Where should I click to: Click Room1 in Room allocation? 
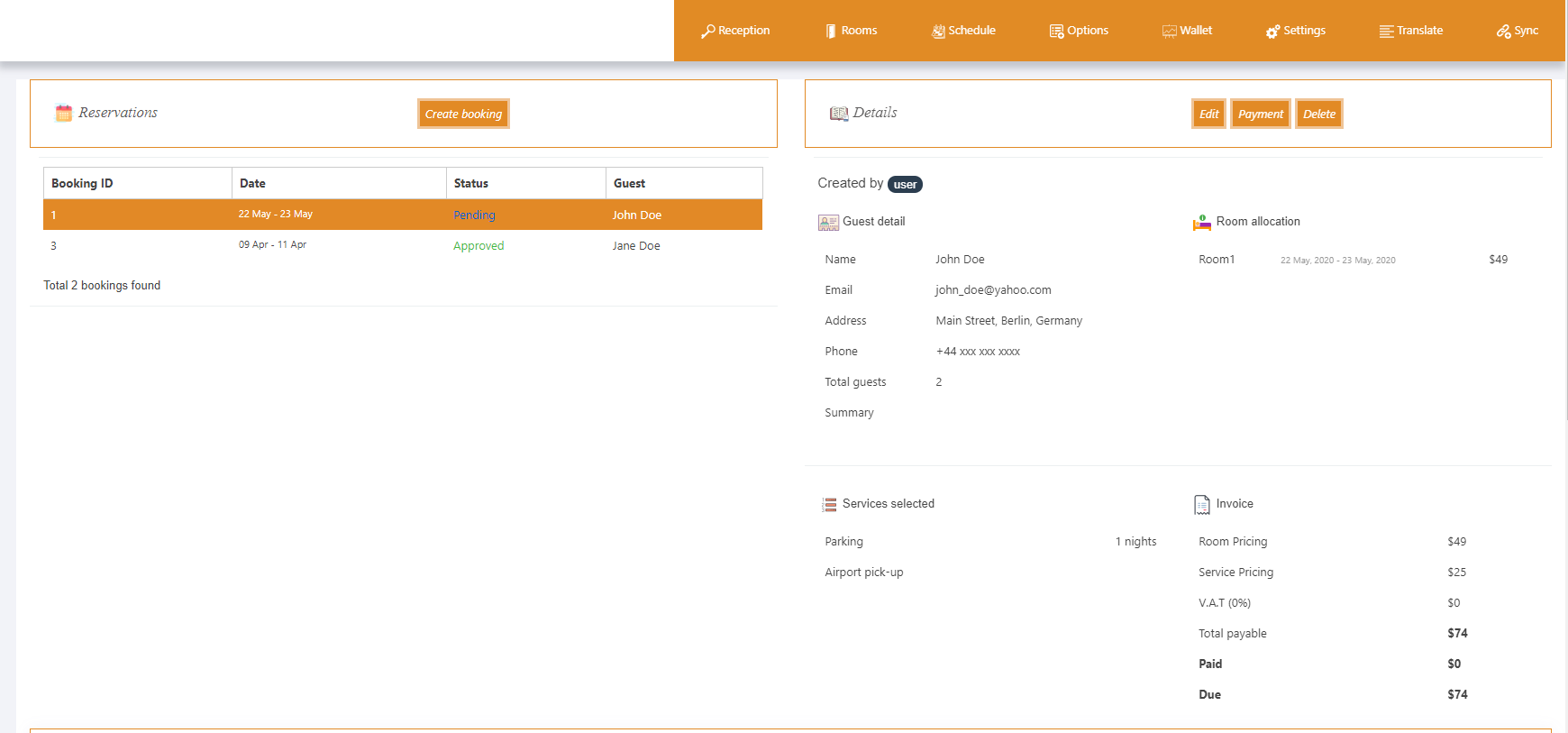pyautogui.click(x=1217, y=260)
